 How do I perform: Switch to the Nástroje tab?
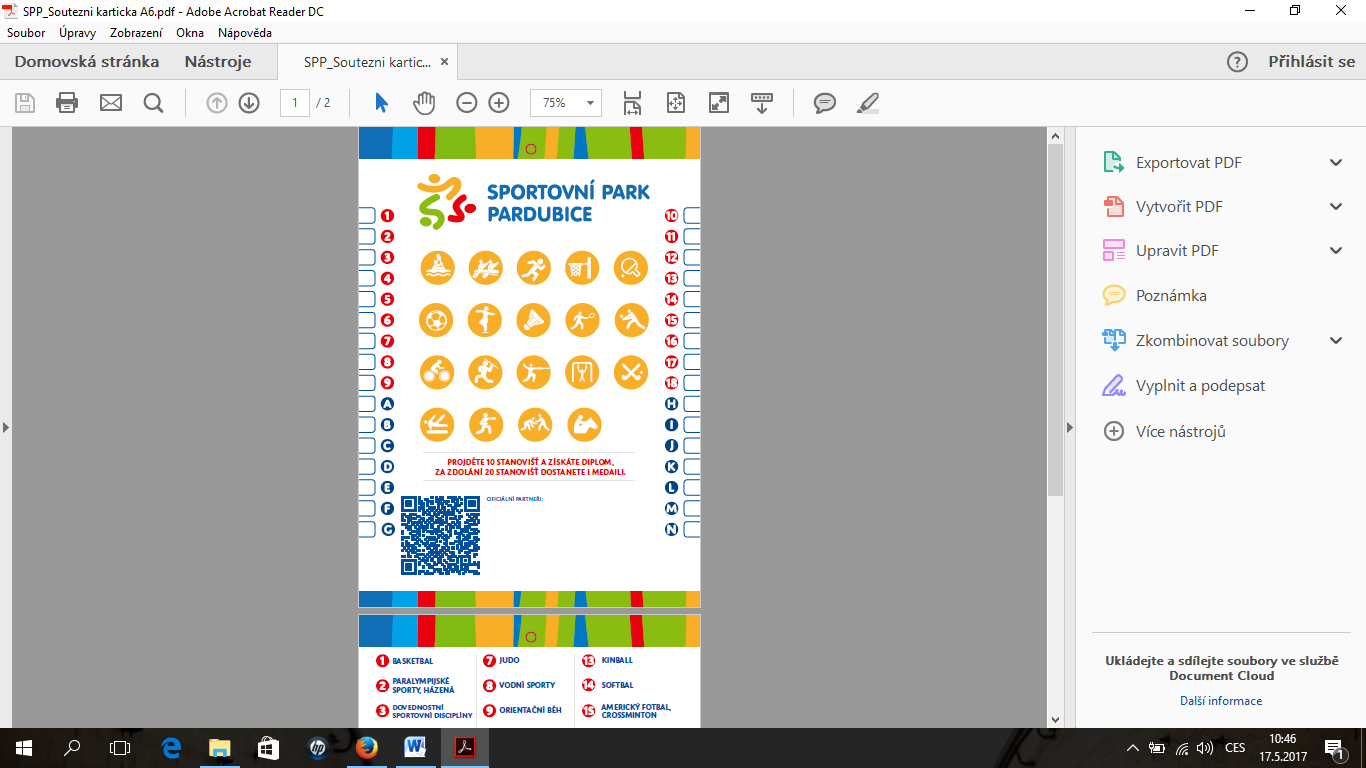(218, 62)
